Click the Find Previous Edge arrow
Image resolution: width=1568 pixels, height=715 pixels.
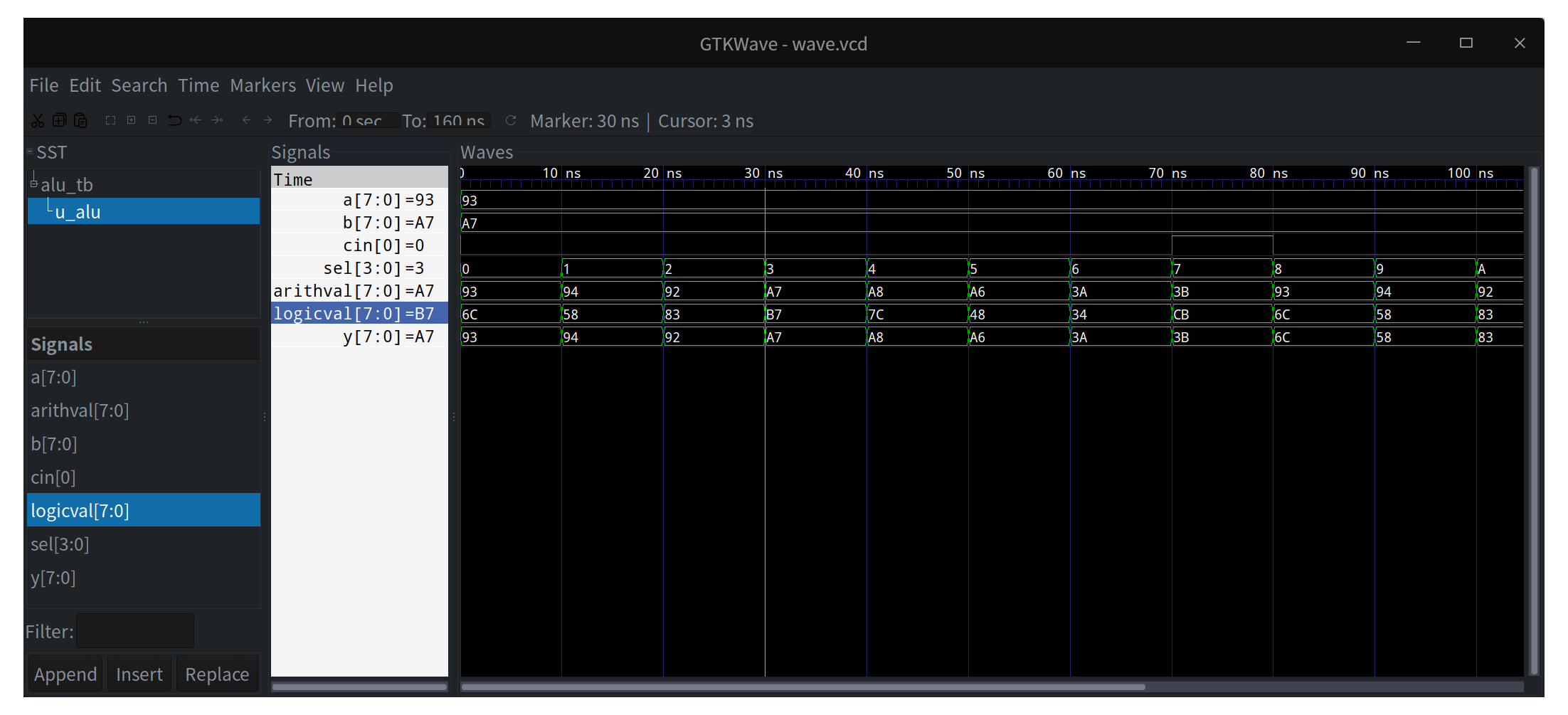click(246, 121)
